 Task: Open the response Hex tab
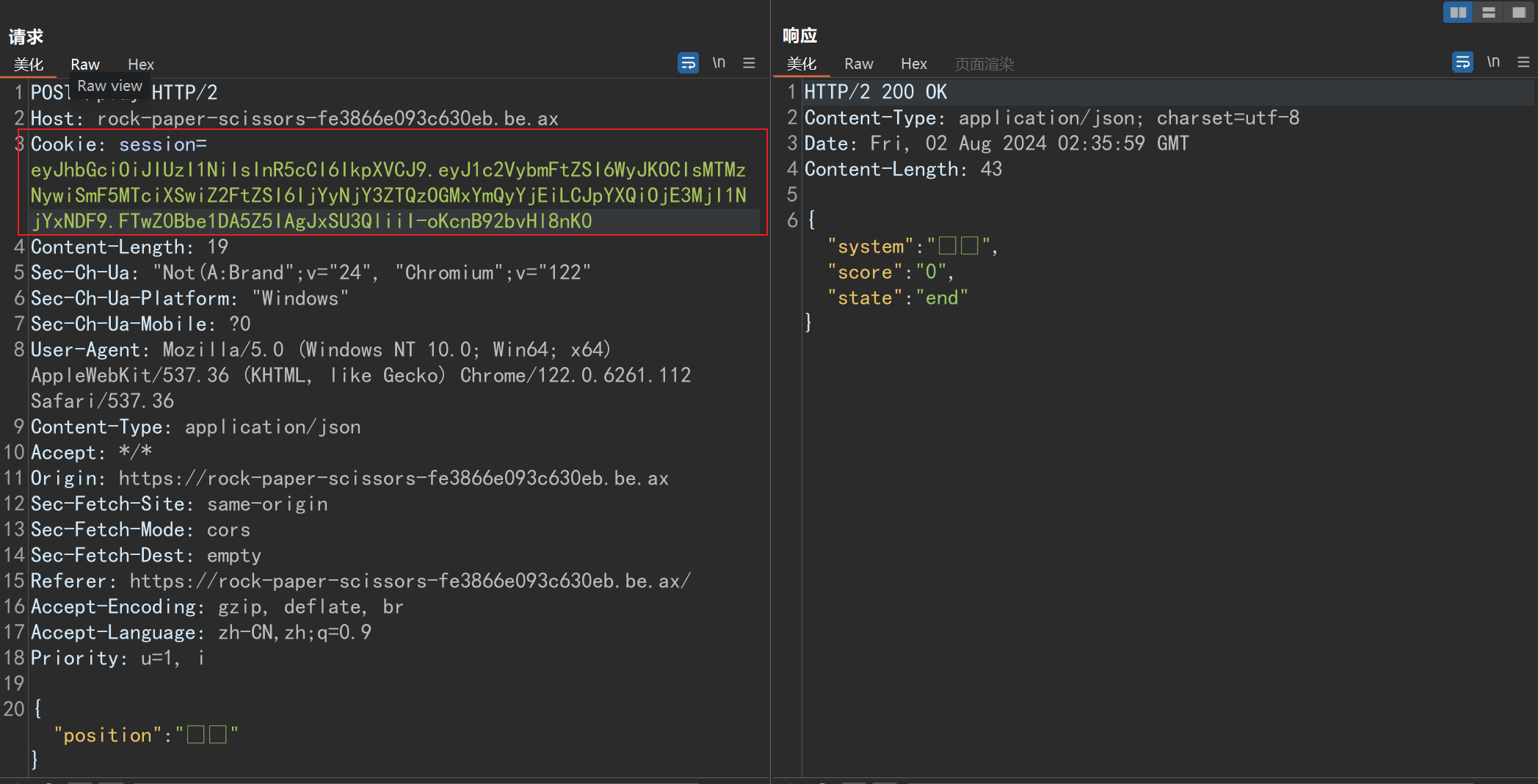click(x=914, y=64)
